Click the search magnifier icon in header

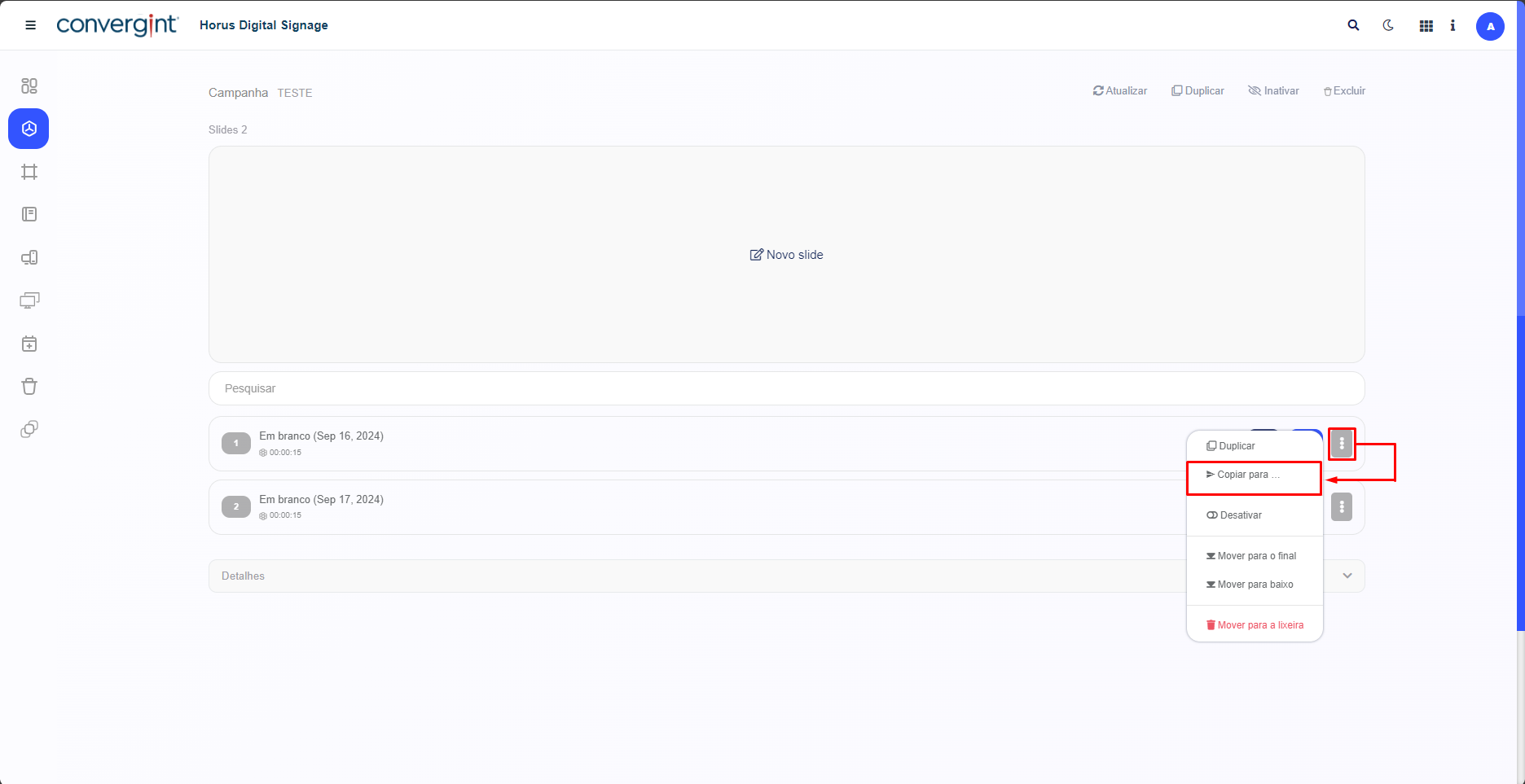pyautogui.click(x=1353, y=25)
